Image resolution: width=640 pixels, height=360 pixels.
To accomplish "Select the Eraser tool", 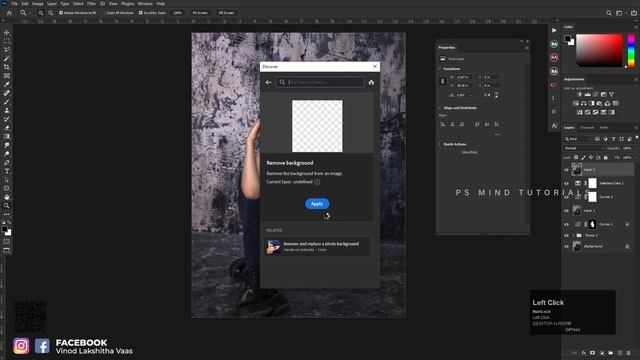I will (7, 128).
